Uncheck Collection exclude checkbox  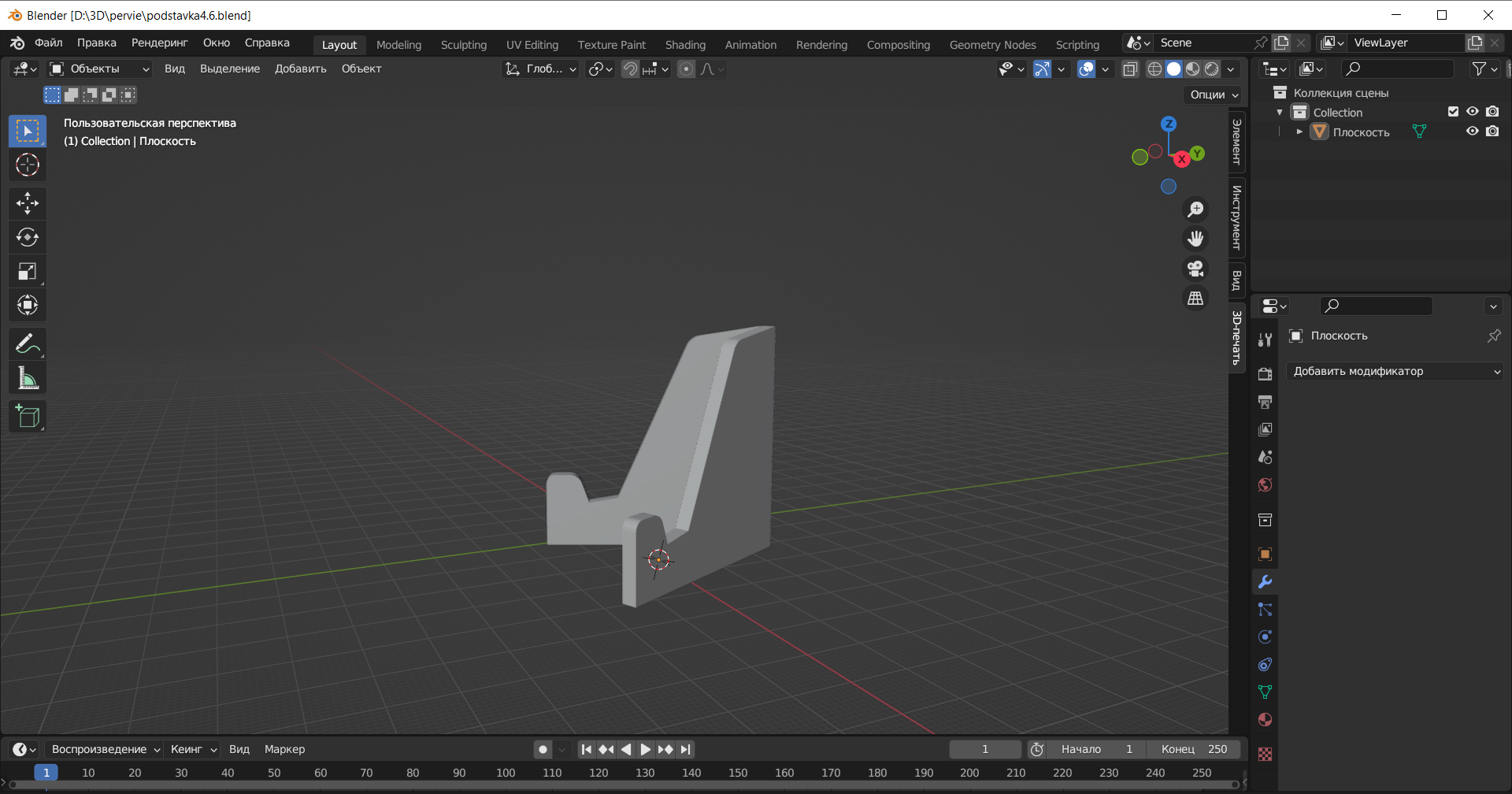tap(1453, 112)
